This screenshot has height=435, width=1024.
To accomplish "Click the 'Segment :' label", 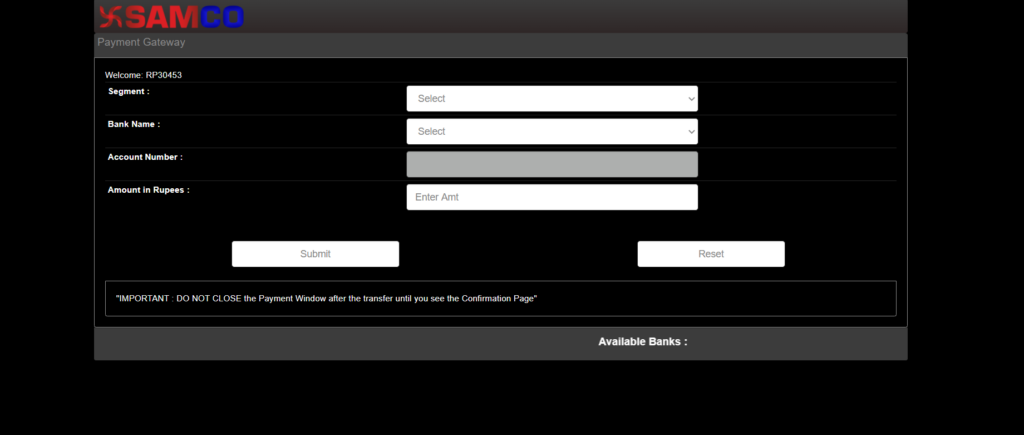I will [x=129, y=91].
